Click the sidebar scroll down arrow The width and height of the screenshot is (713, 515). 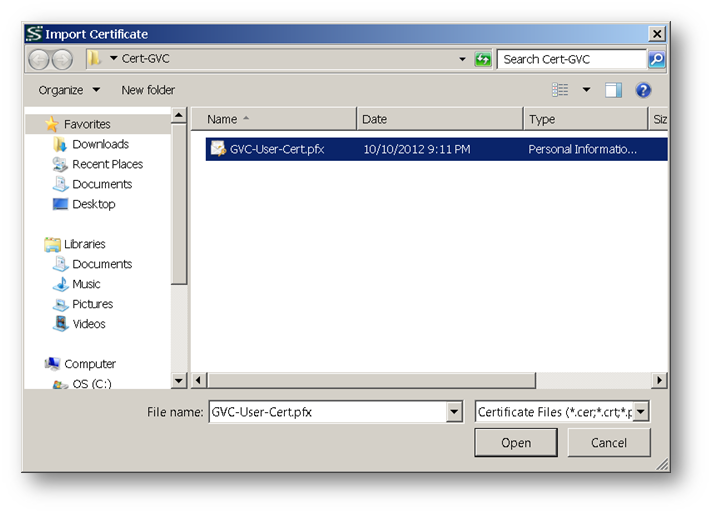(x=179, y=380)
